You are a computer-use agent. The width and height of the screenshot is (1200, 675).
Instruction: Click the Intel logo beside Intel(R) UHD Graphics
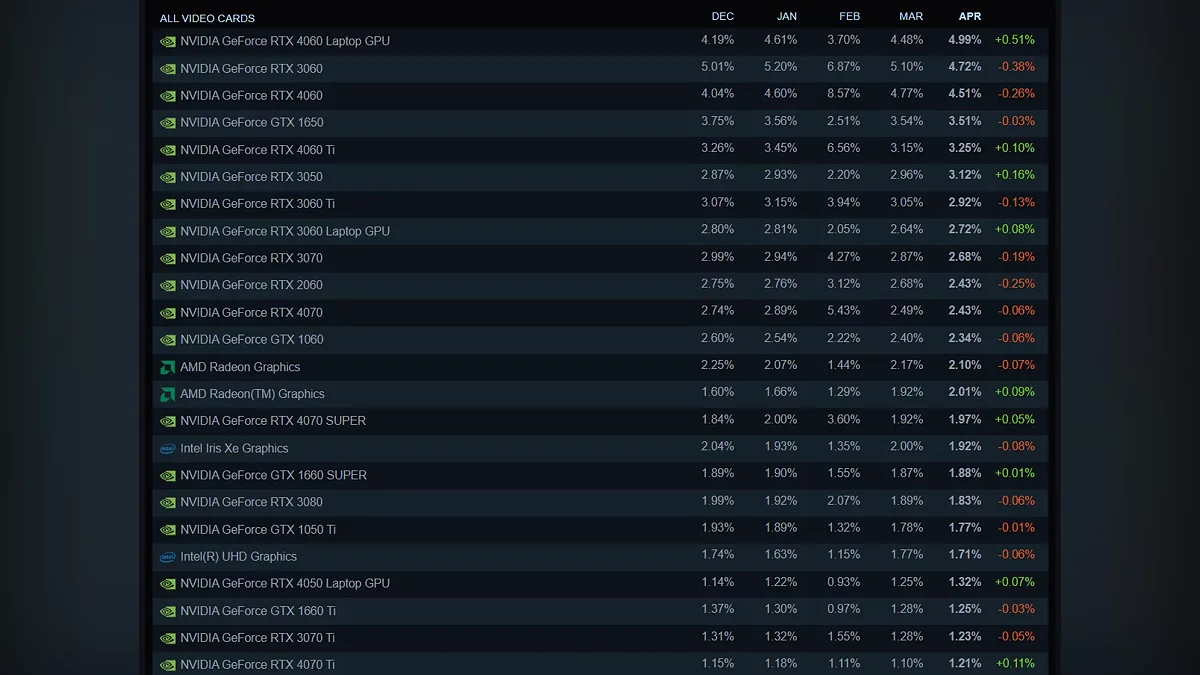coord(167,557)
